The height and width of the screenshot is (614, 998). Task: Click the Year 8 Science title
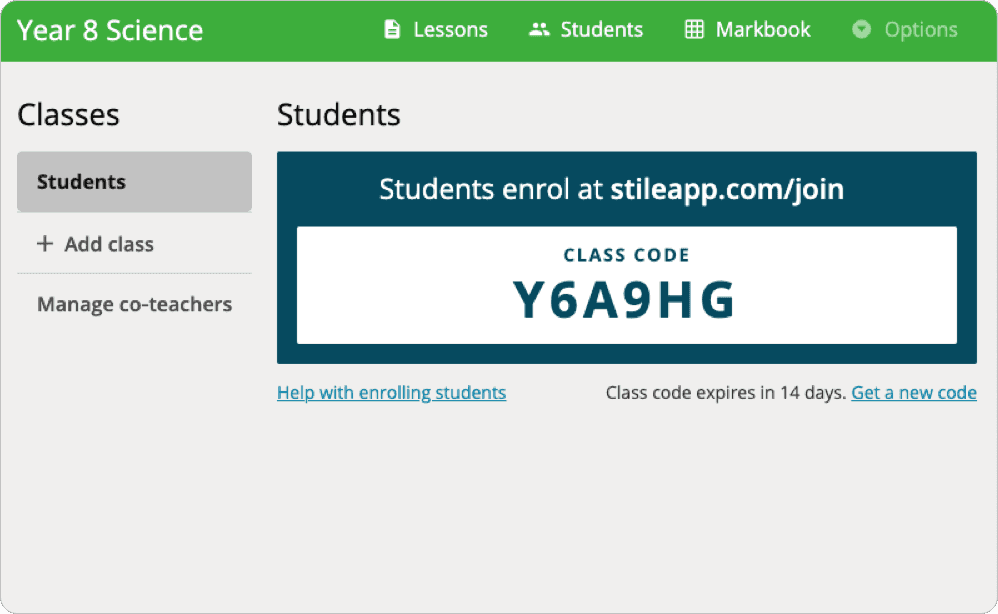tap(110, 30)
